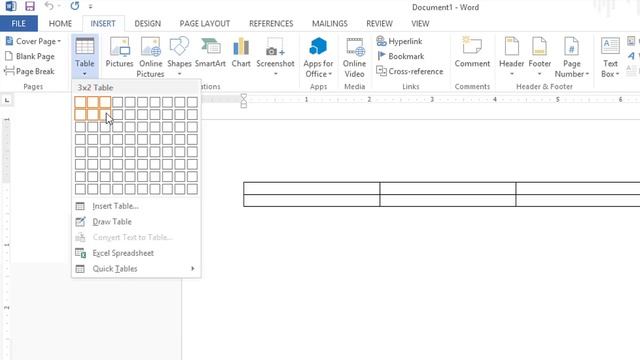The height and width of the screenshot is (360, 640).
Task: Switch to the REVIEW tab
Action: 379,24
